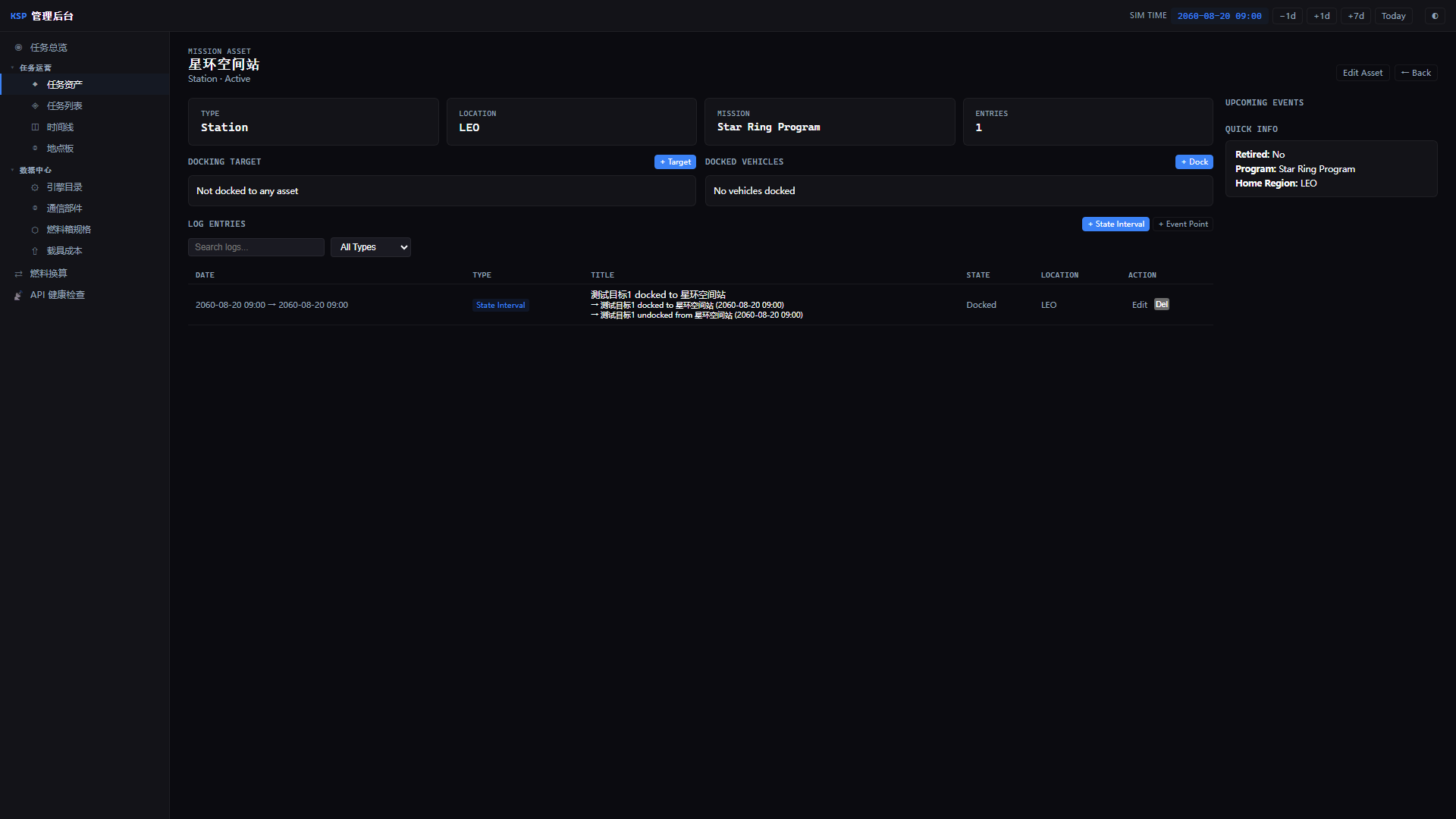Delete the log entry with Del
The height and width of the screenshot is (819, 1456).
coord(1162,304)
